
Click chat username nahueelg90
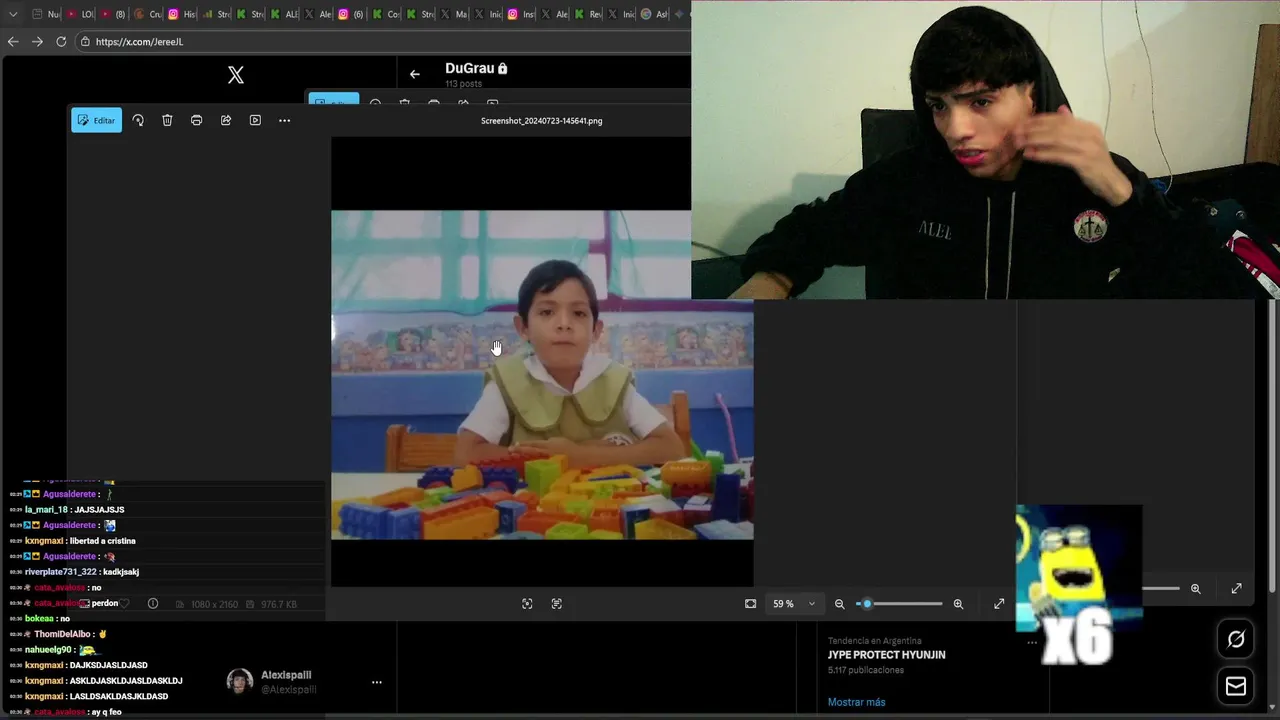coord(49,650)
